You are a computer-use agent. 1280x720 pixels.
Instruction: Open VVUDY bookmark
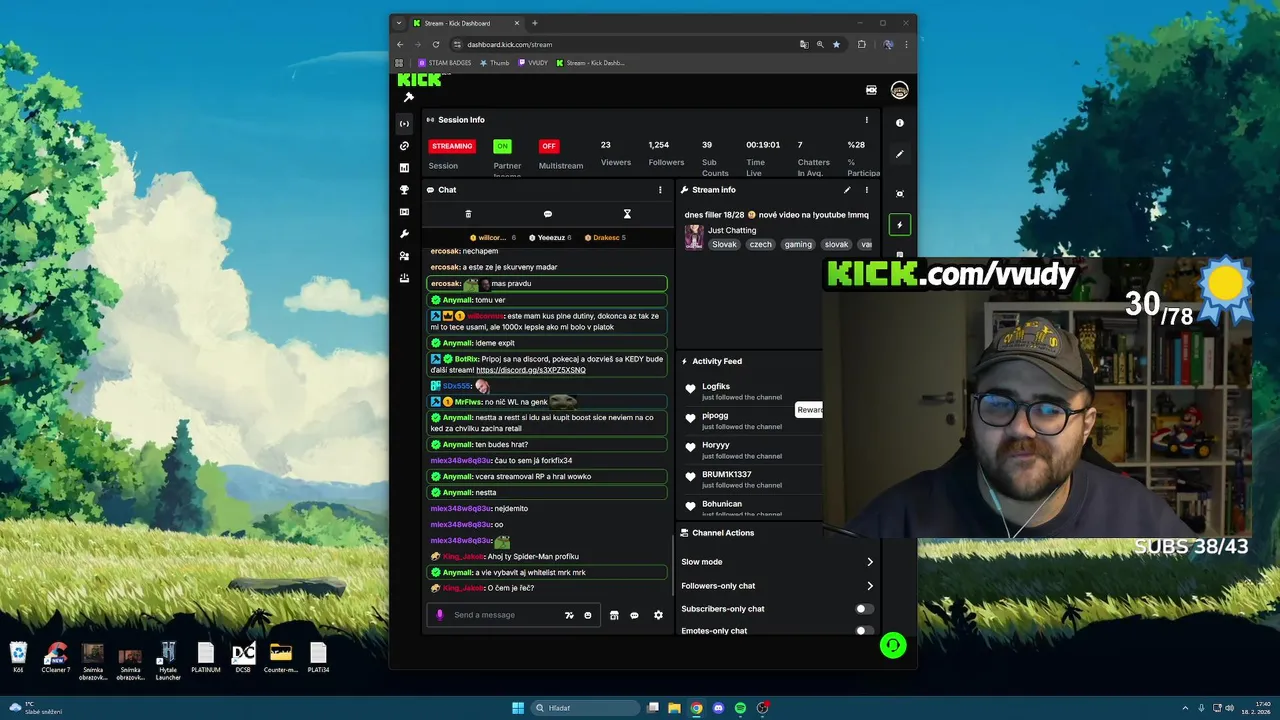533,63
